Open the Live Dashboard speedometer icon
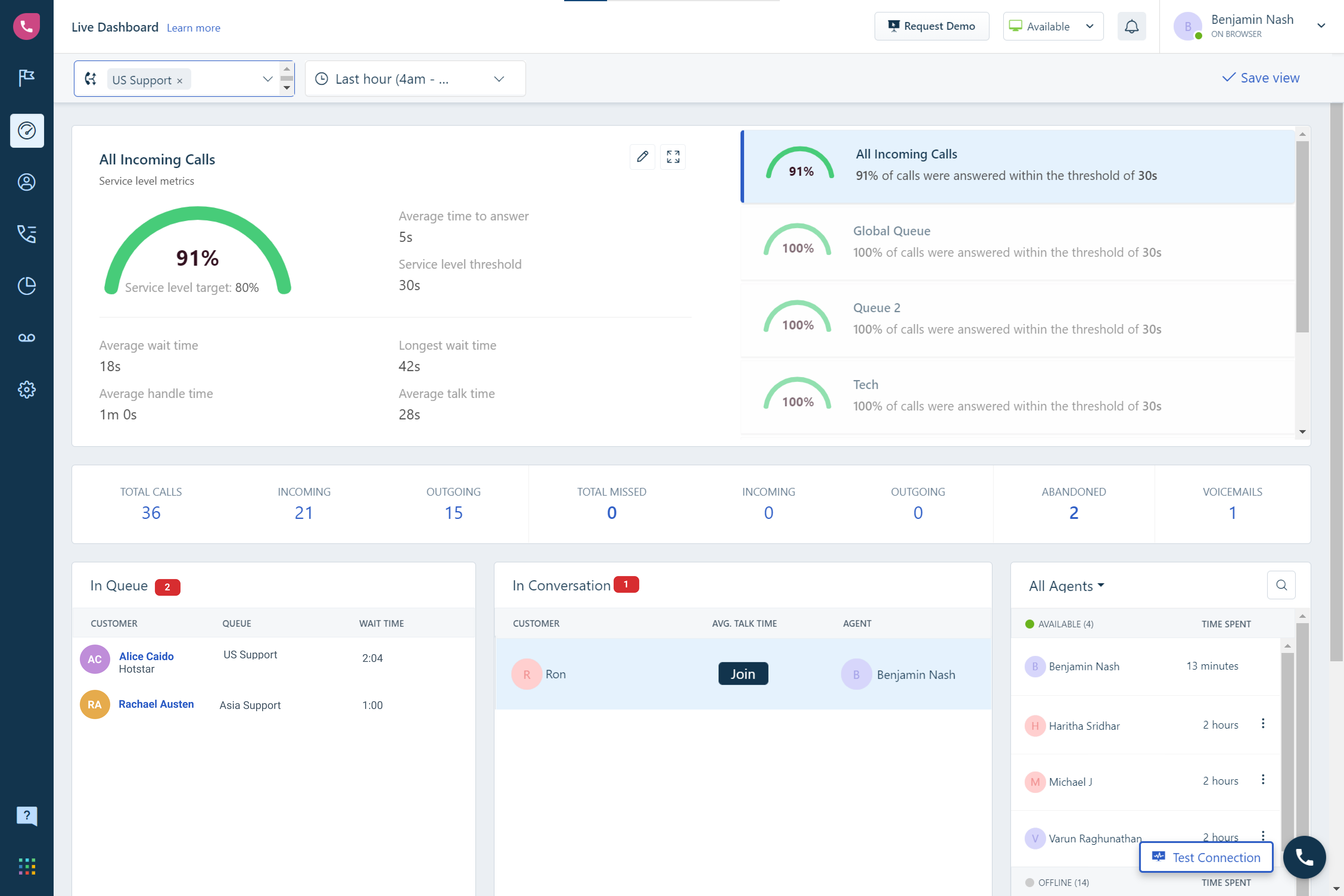 tap(27, 131)
